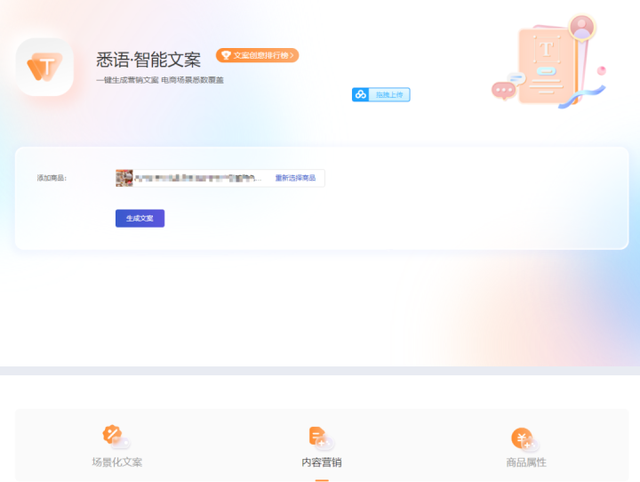Expand ranking via the badge chevron arrow
The height and width of the screenshot is (482, 640).
point(292,55)
